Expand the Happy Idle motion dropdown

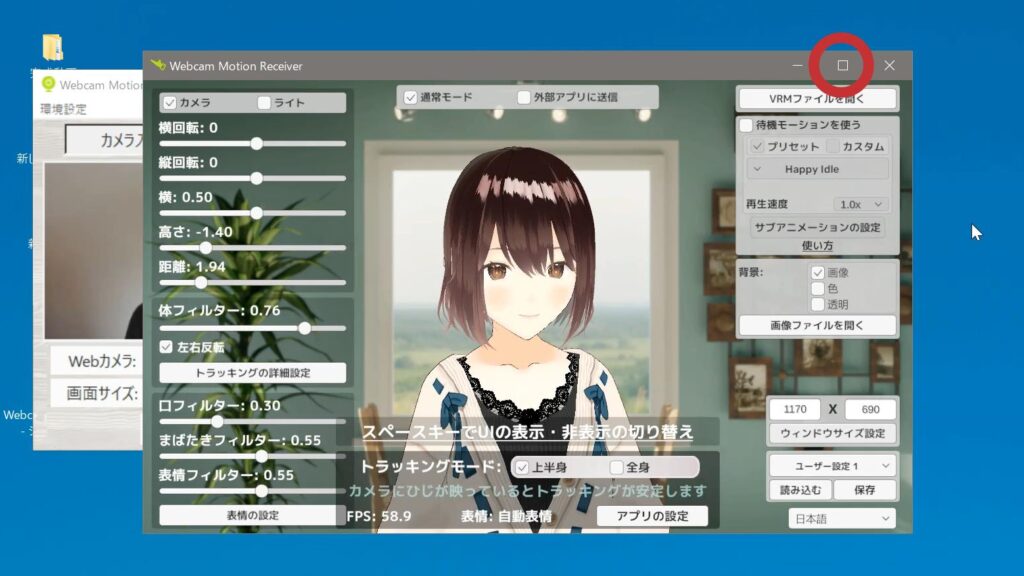pos(818,169)
